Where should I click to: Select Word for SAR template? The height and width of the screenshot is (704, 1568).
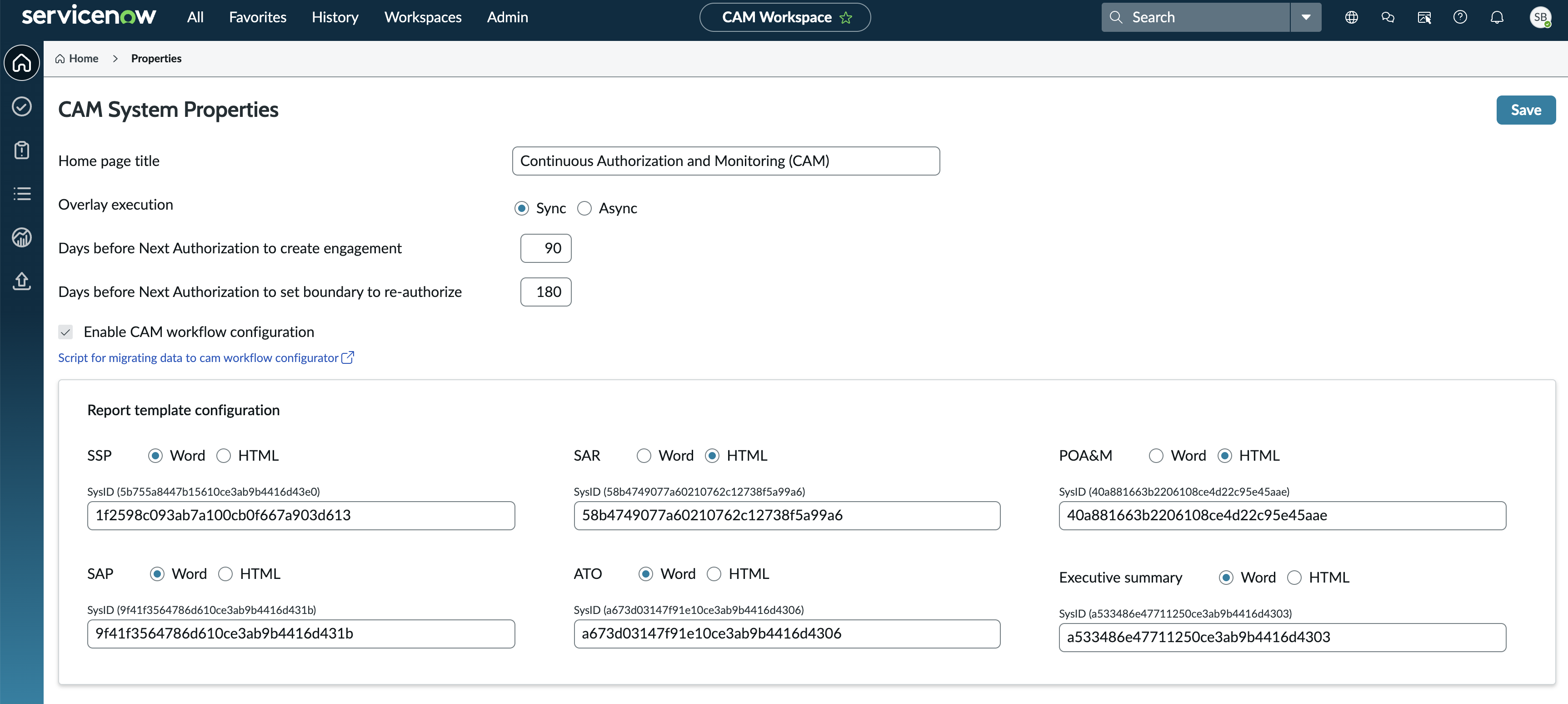tap(644, 456)
